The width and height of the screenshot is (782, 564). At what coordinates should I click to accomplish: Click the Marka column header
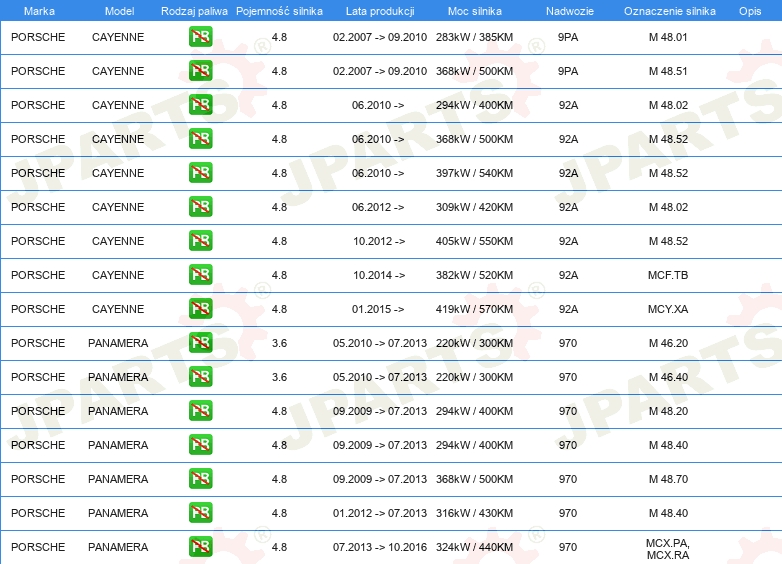tap(39, 11)
